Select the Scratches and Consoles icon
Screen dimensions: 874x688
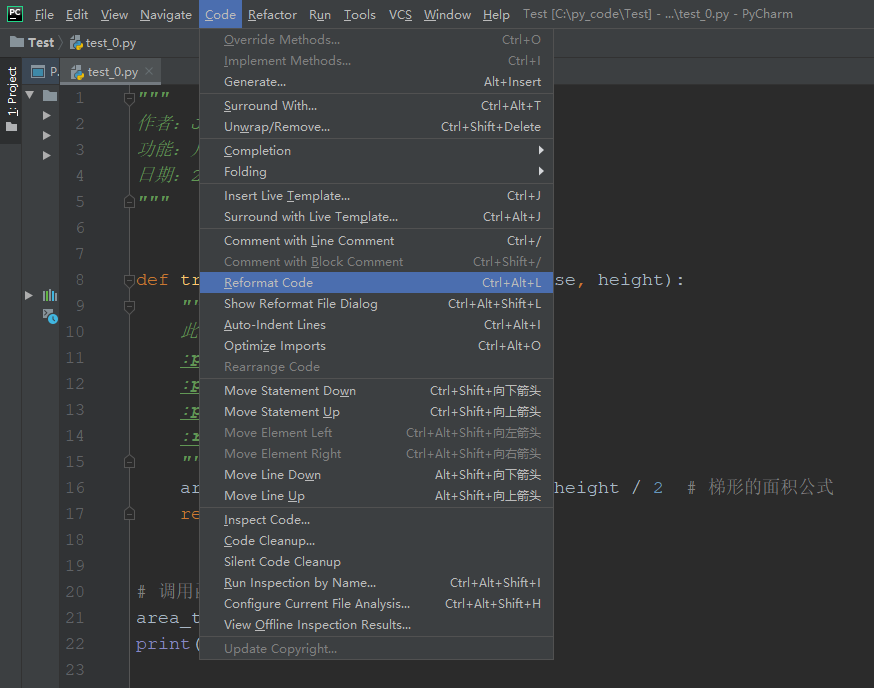coord(50,316)
